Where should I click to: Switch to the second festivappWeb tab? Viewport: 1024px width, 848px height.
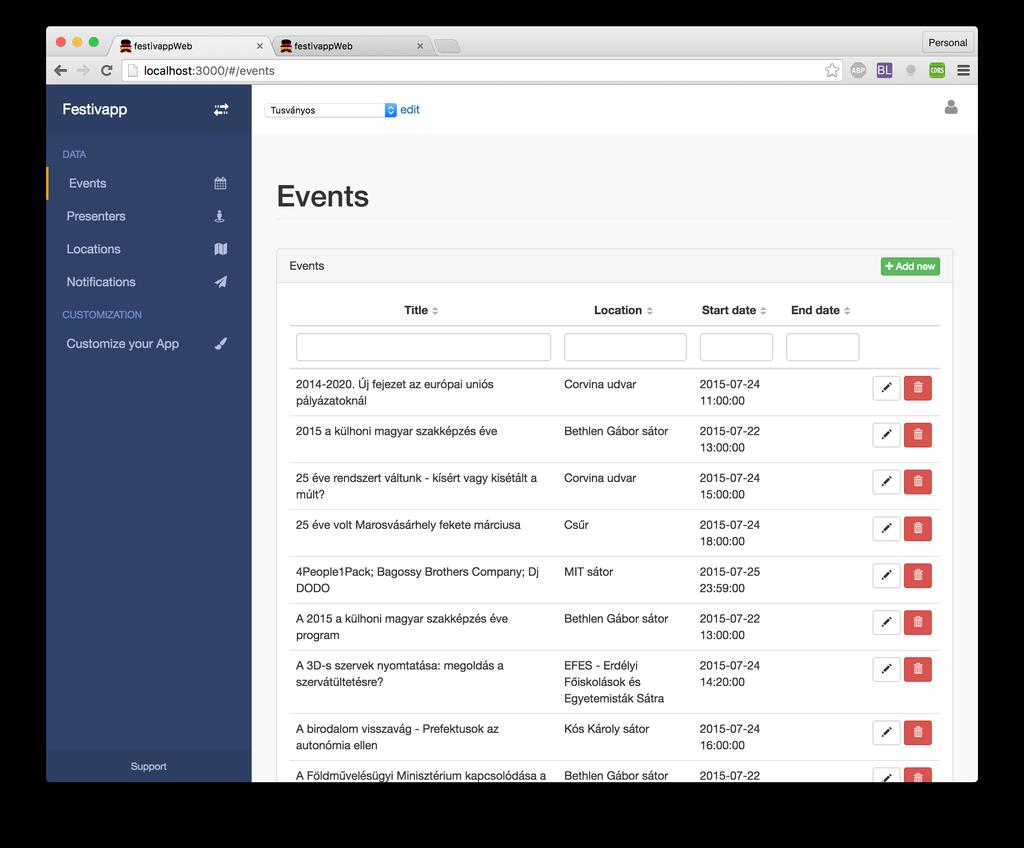[x=351, y=46]
